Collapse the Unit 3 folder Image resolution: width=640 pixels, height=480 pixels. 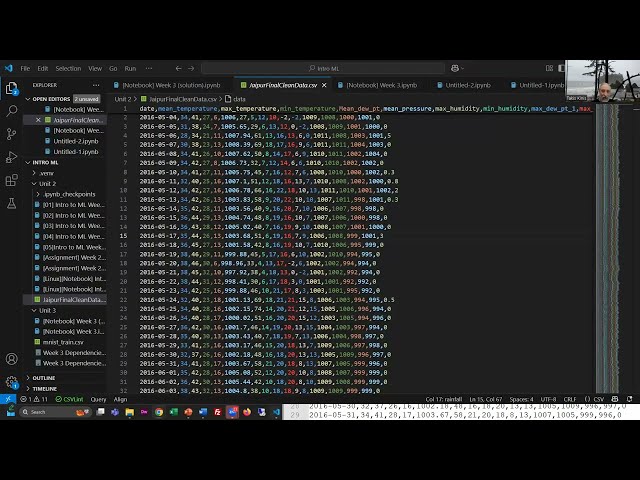coord(34,310)
